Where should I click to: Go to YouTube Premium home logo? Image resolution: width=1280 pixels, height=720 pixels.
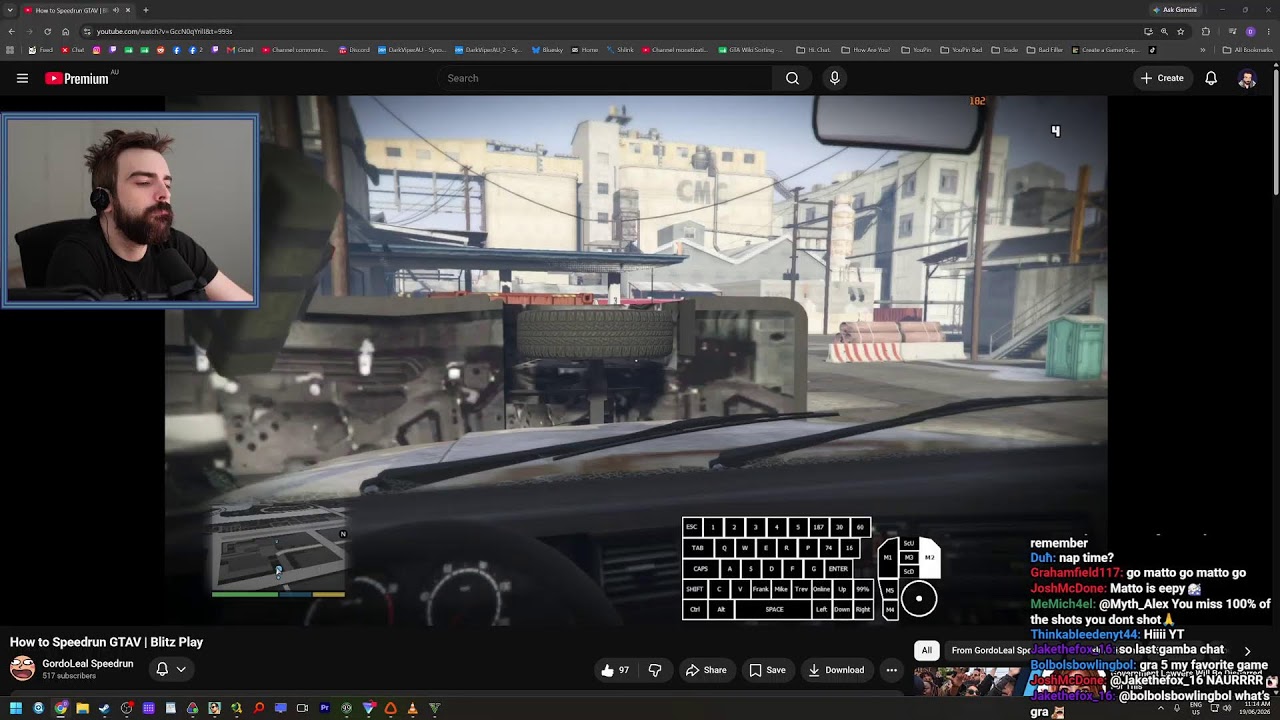tap(77, 78)
